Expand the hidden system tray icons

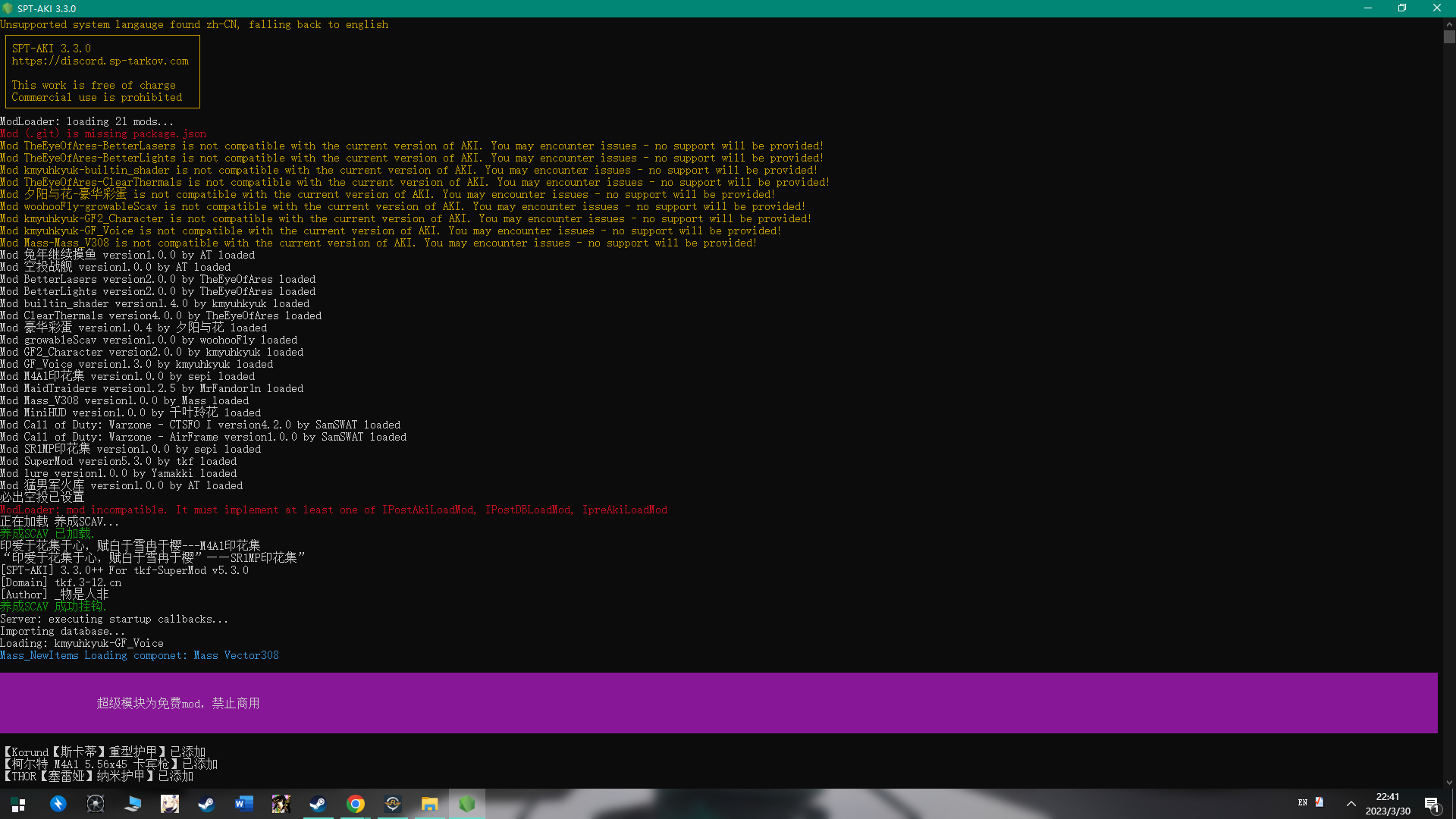click(x=1351, y=804)
